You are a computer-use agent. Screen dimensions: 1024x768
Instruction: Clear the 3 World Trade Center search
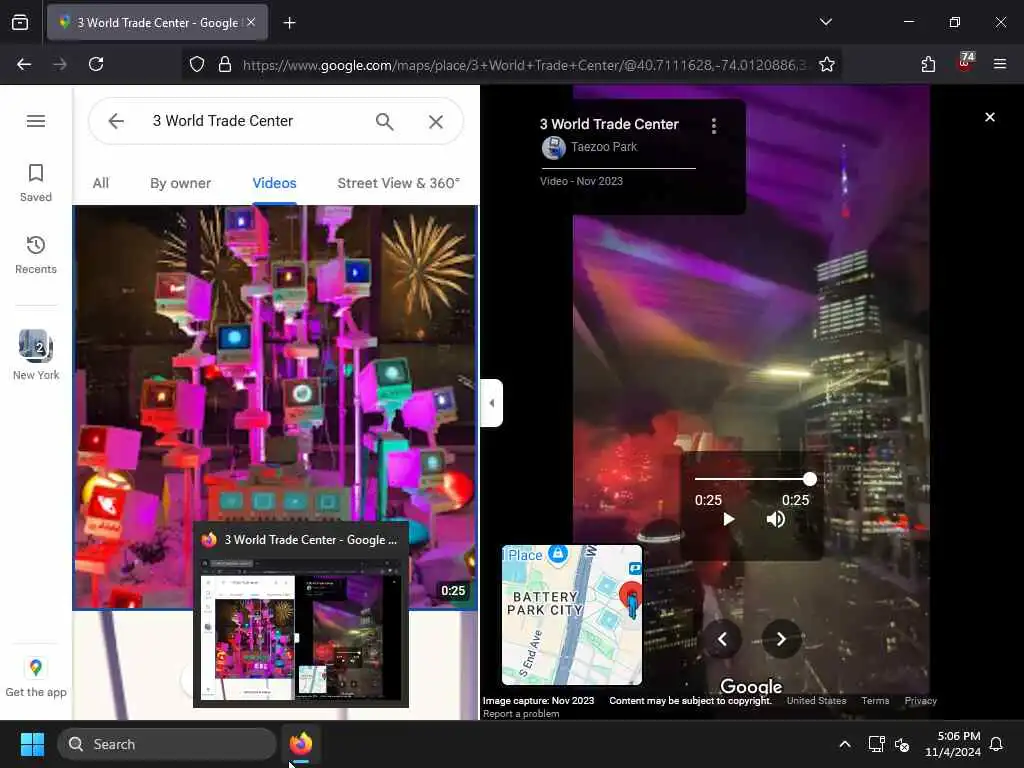point(436,121)
